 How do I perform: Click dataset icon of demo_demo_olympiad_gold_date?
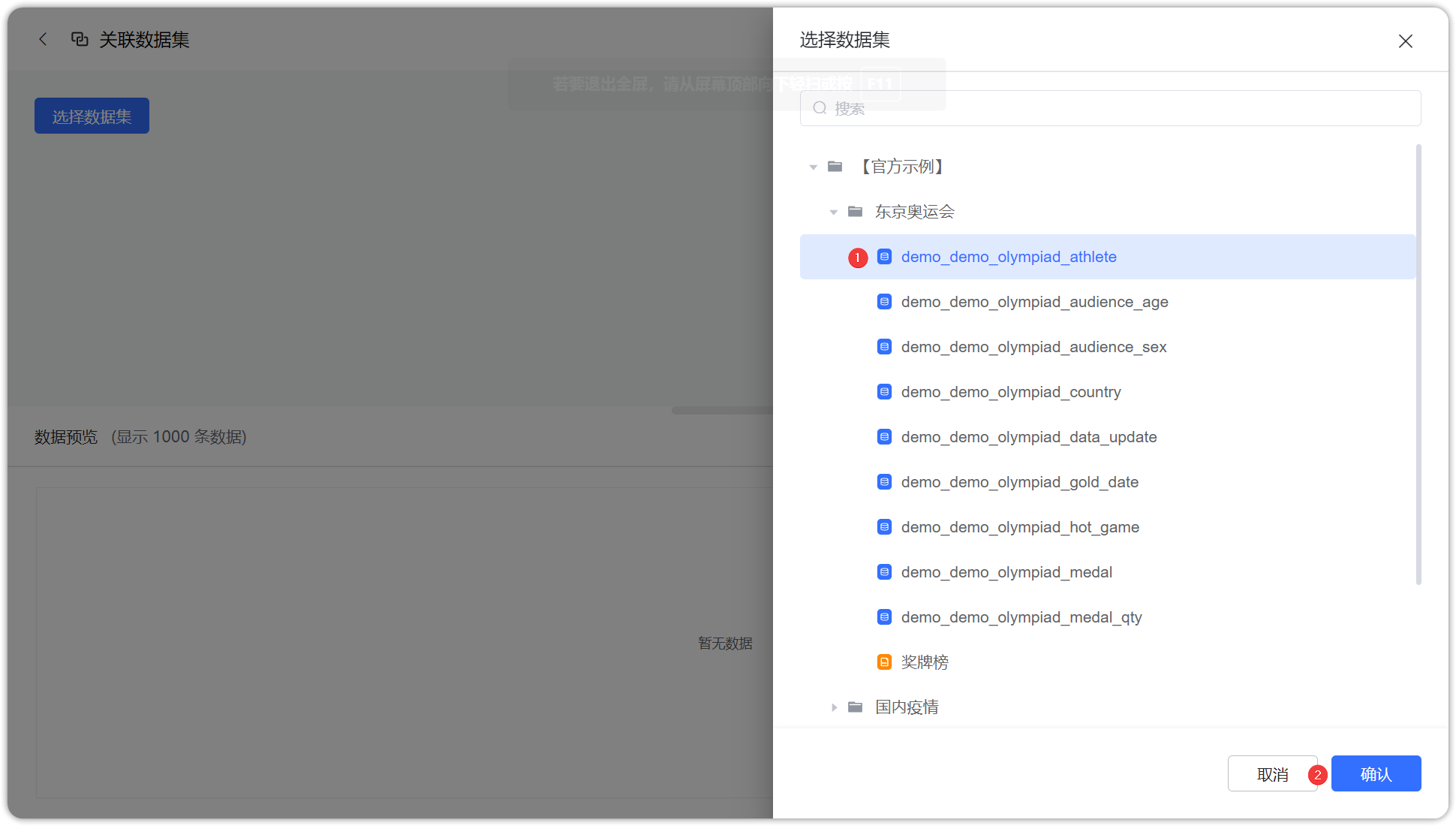(884, 482)
